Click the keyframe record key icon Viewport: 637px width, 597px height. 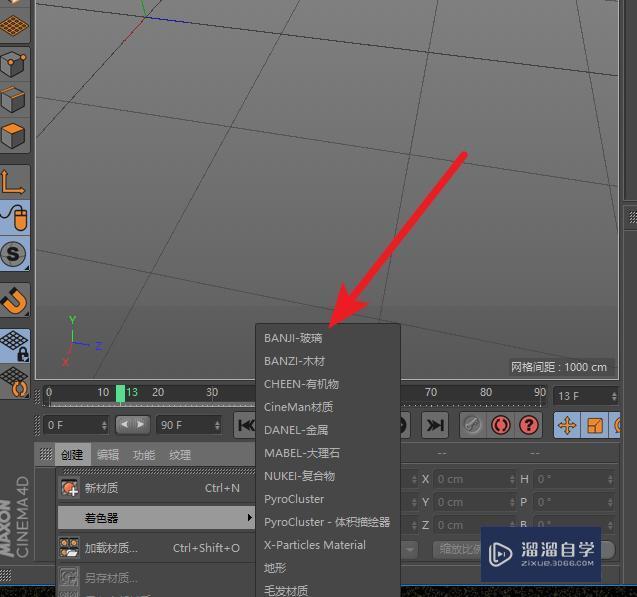point(472,425)
